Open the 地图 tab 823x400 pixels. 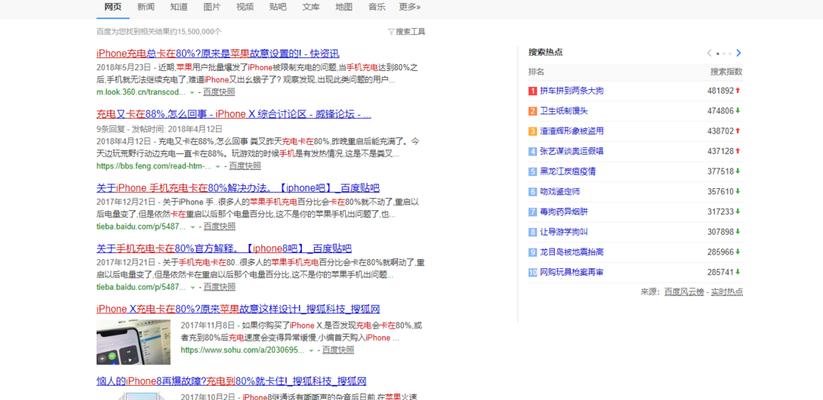344,7
